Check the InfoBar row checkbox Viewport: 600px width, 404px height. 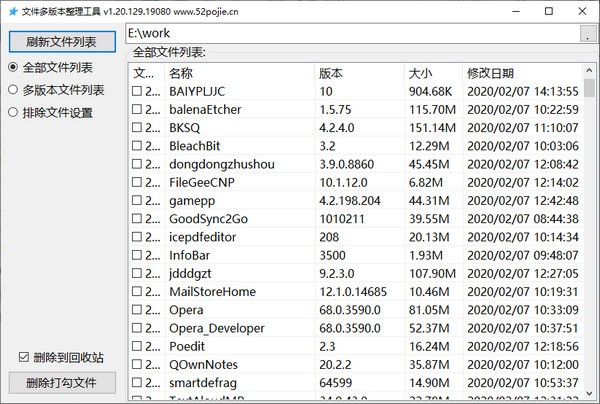[x=137, y=255]
